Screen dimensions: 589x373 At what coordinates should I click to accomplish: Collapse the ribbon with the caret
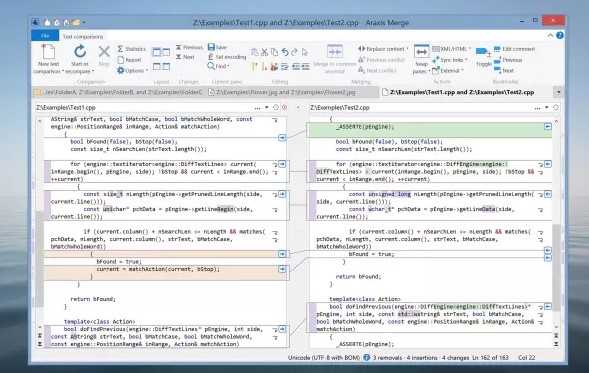(550, 35)
